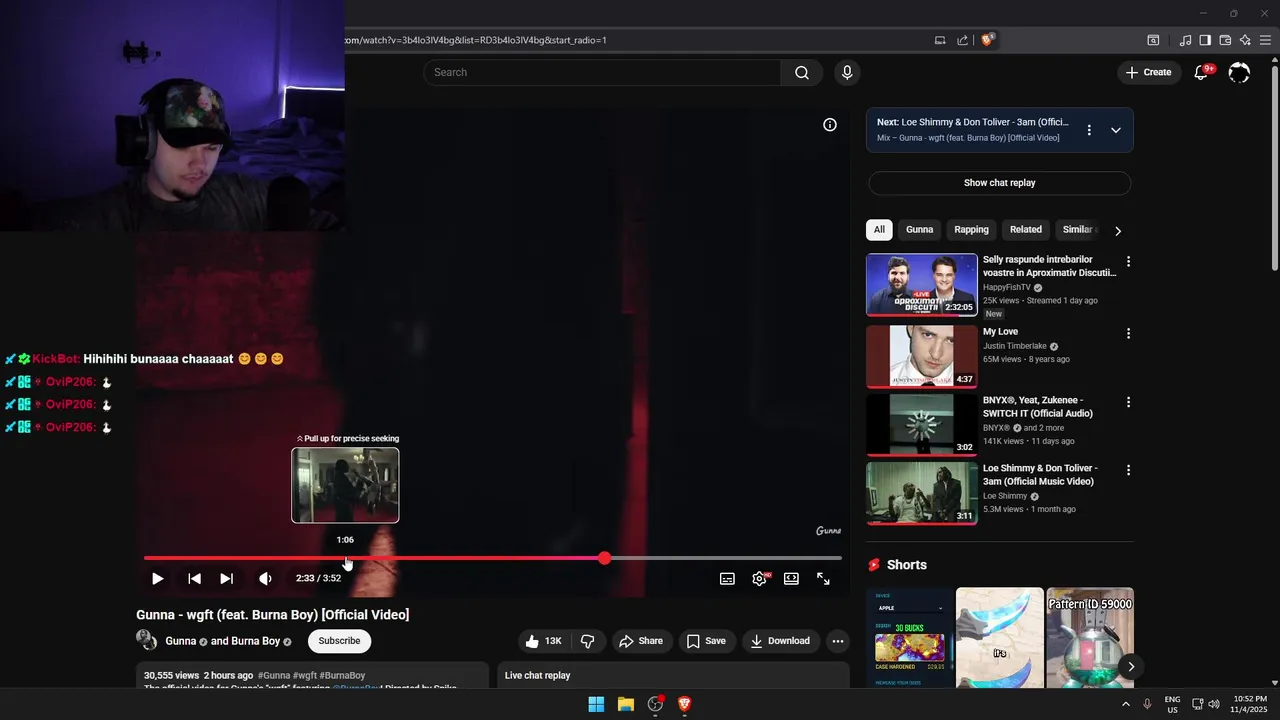Click the info card icon on the video
Screen dimensions: 1280x720
(830, 125)
